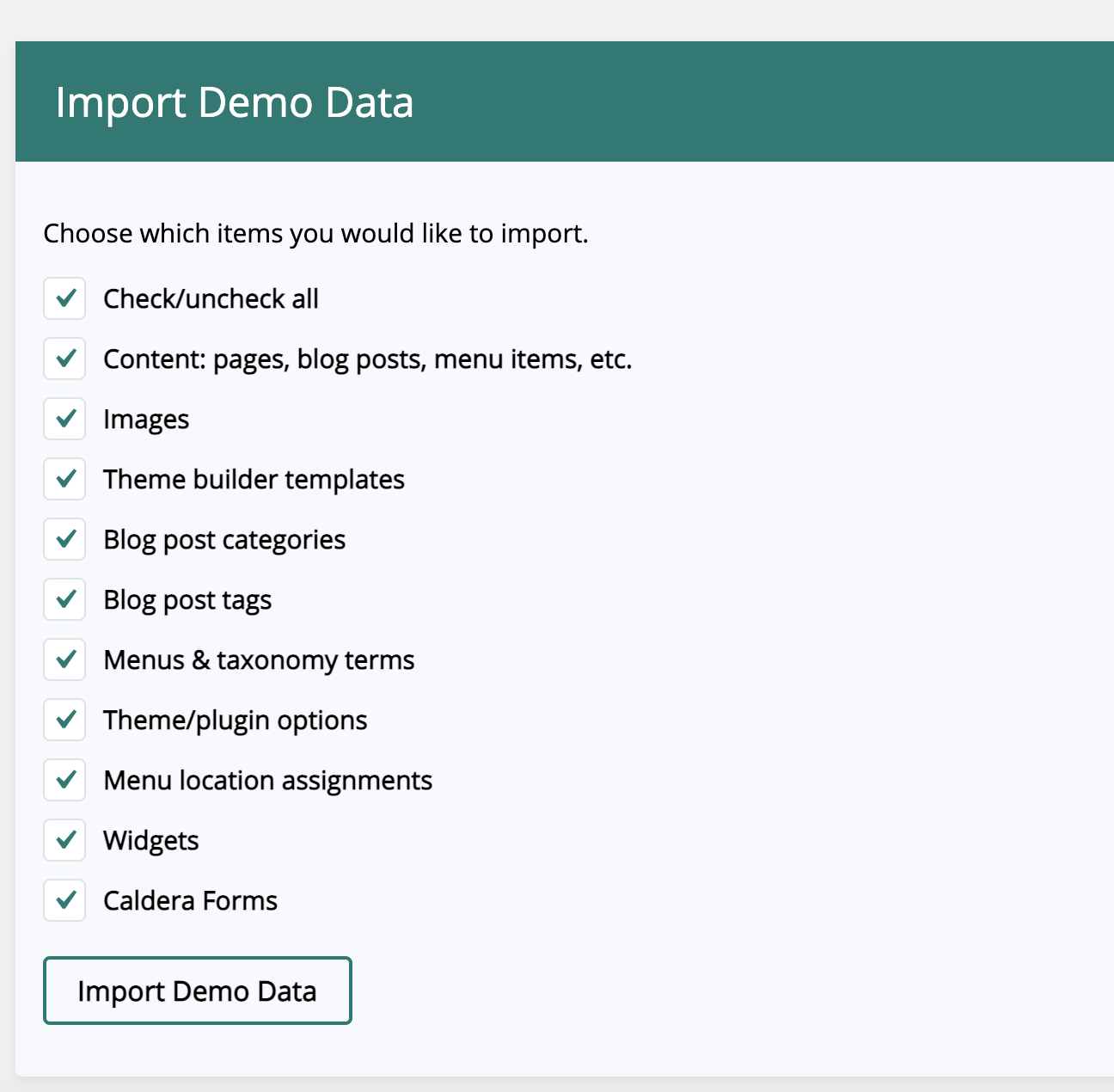Uncheck Theme/plugin options checkbox
Screen dimensions: 1114x1092
pyautogui.click(x=64, y=720)
